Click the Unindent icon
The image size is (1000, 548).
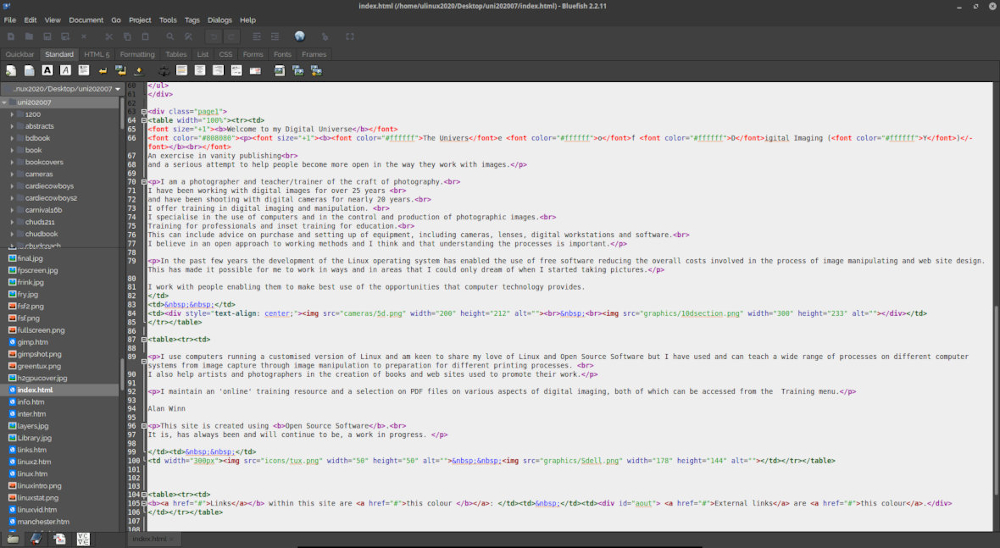(257, 36)
